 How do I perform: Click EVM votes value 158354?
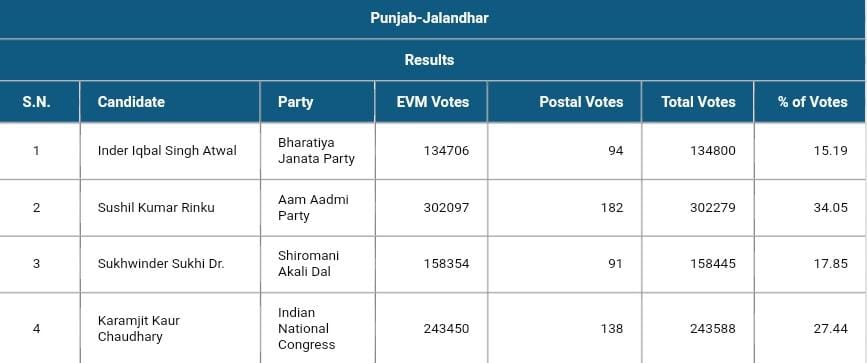click(446, 264)
